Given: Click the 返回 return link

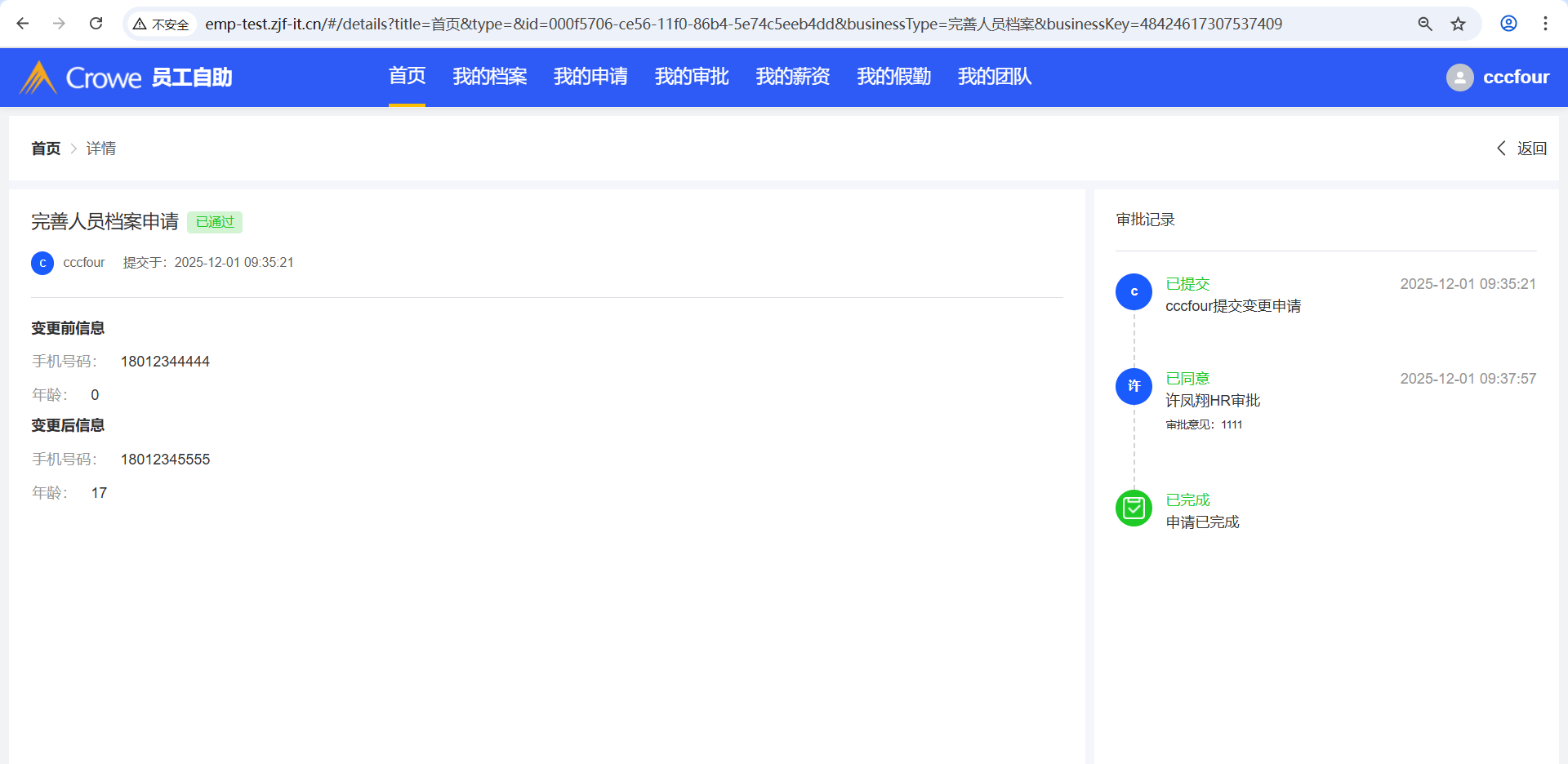Looking at the screenshot, I should (x=1532, y=149).
